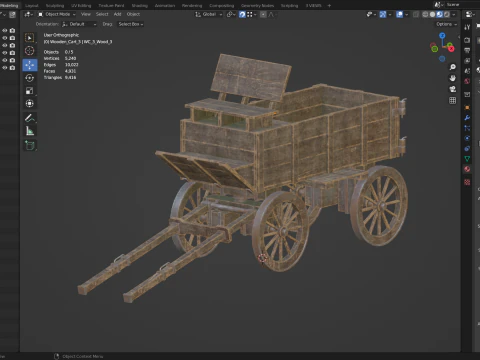Switch to solid viewport shading
The width and height of the screenshot is (480, 360).
[x=432, y=14]
